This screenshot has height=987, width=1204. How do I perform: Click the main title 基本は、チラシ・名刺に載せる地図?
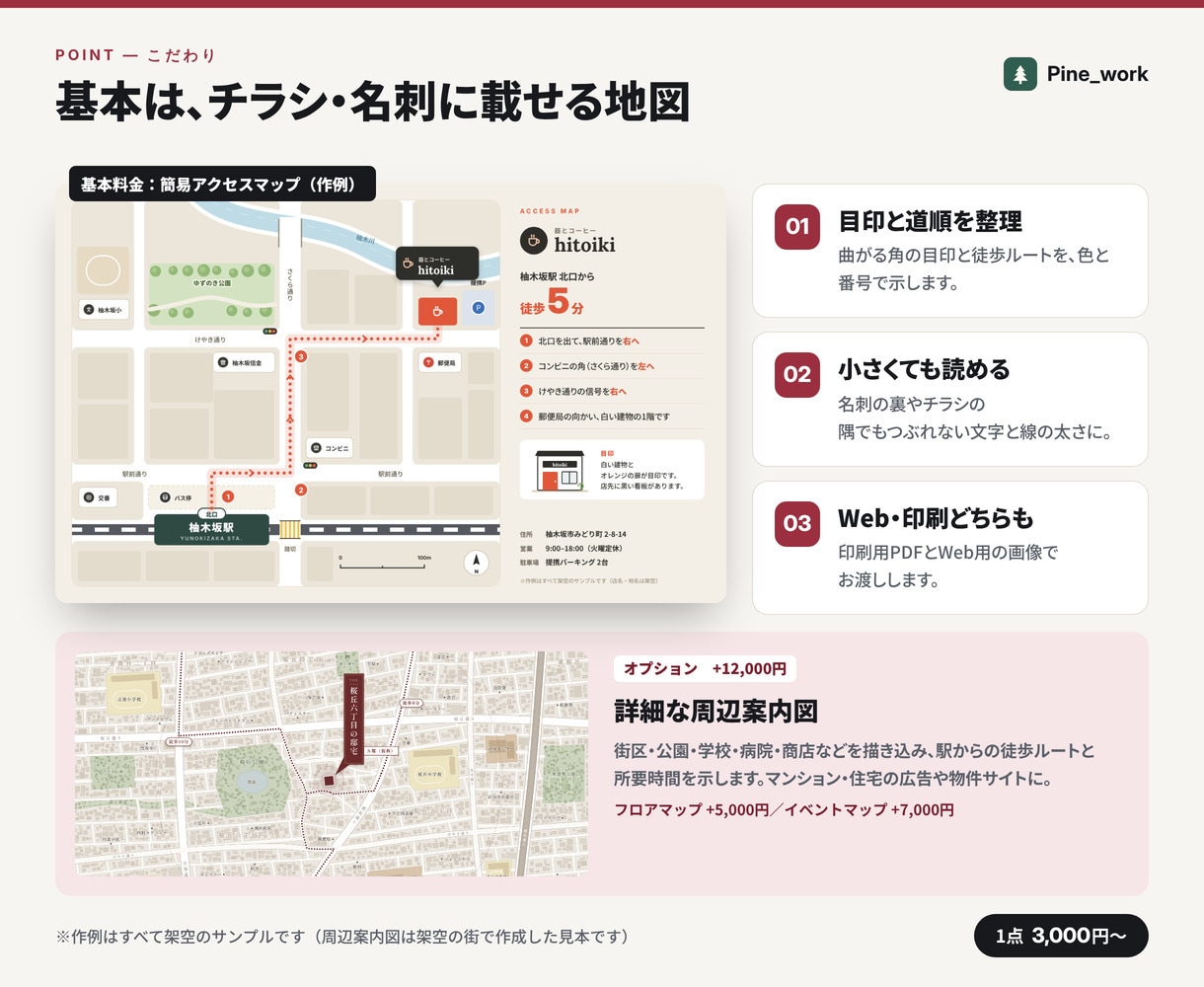coord(372,103)
